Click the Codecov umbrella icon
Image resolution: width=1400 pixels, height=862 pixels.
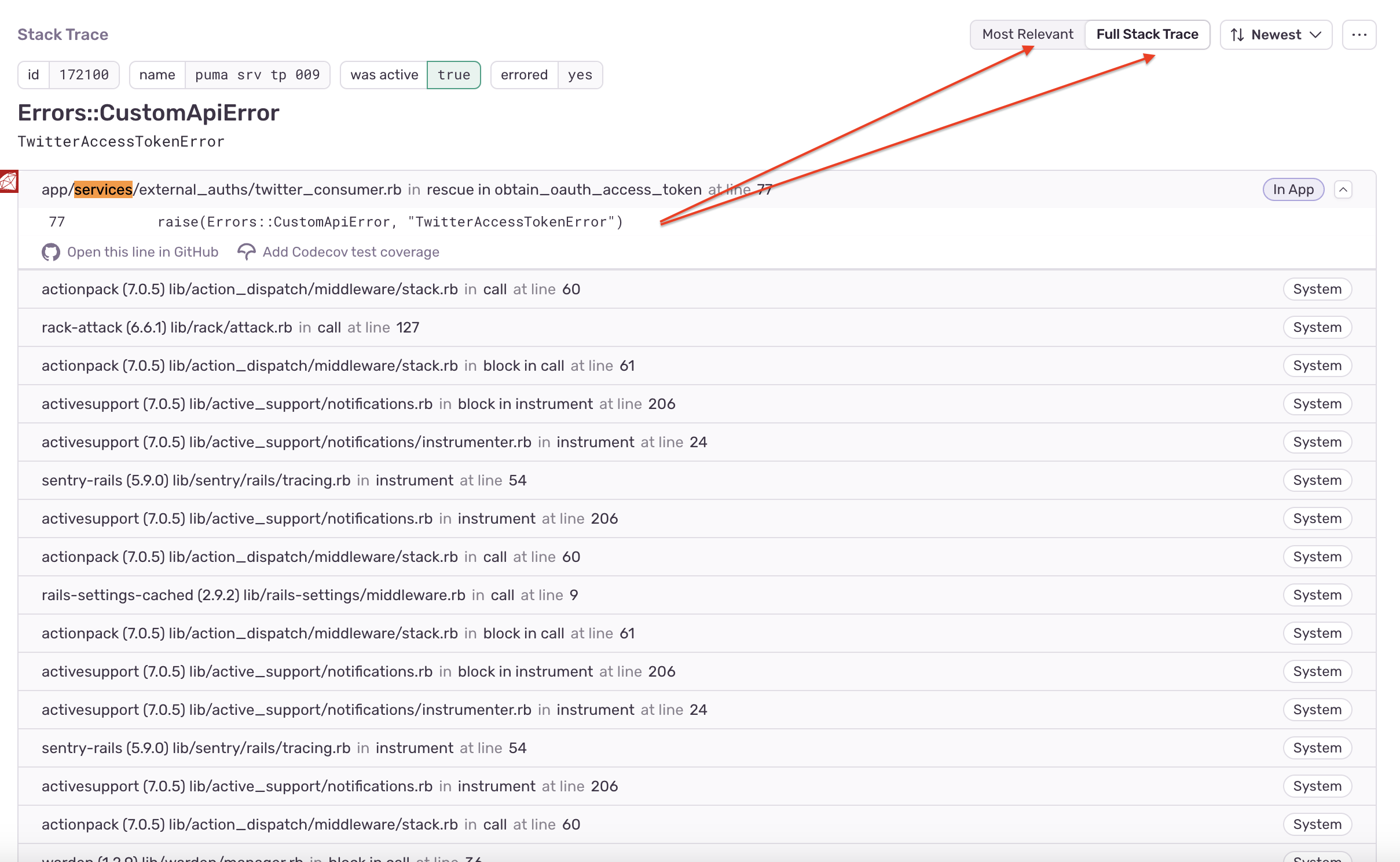(246, 252)
